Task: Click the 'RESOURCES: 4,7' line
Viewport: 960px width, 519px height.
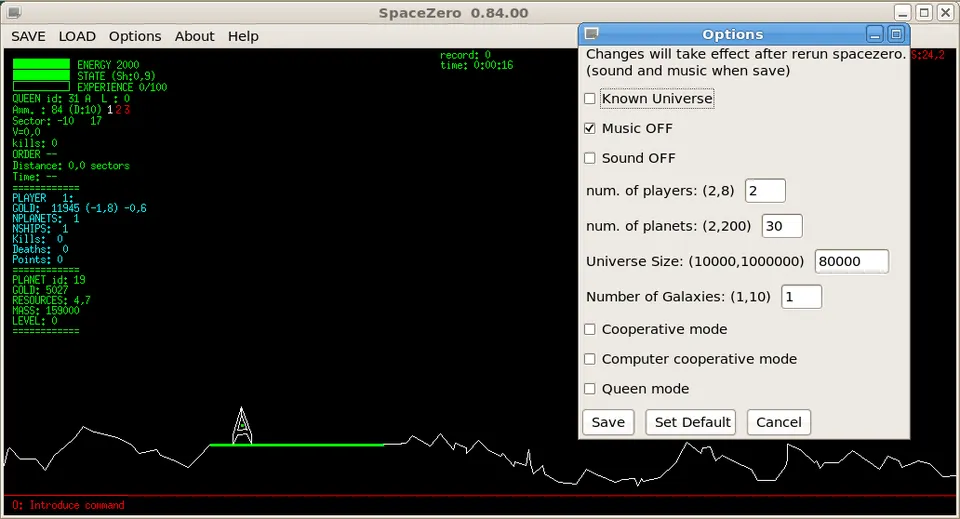Action: 51,300
